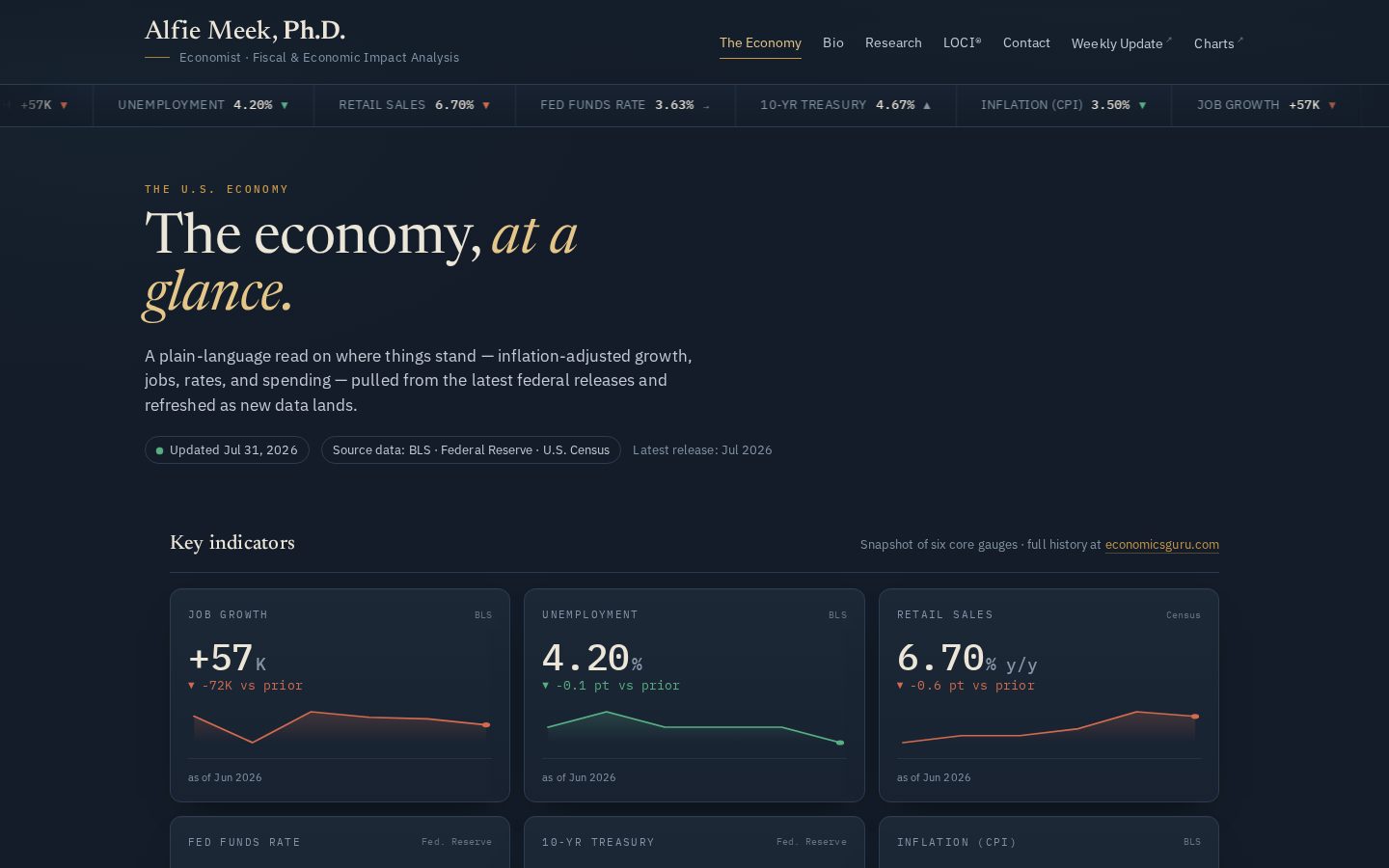
Task: Open Weekly Update external link
Action: point(1122,43)
